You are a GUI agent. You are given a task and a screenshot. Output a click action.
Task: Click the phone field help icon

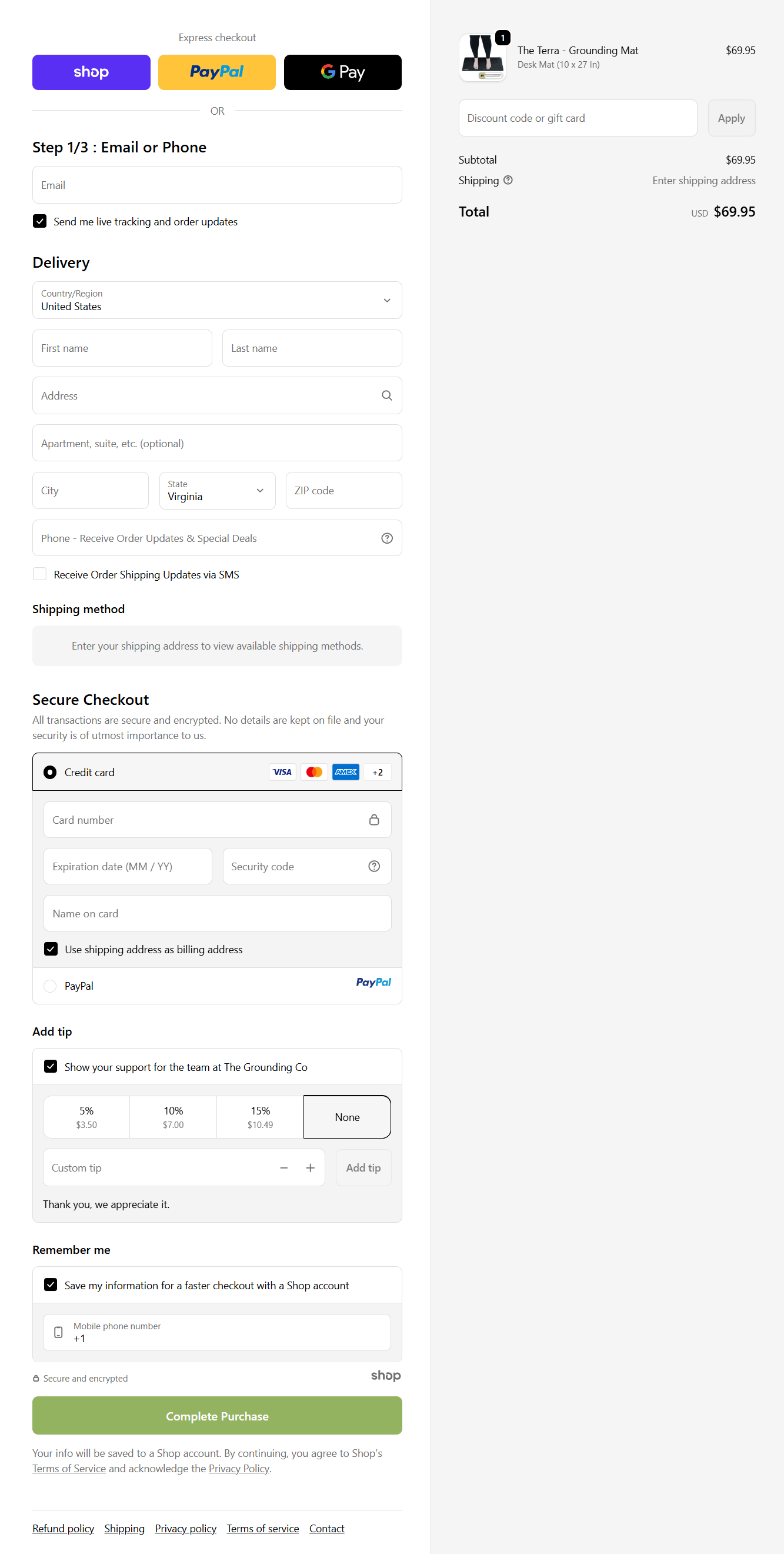pyautogui.click(x=386, y=538)
